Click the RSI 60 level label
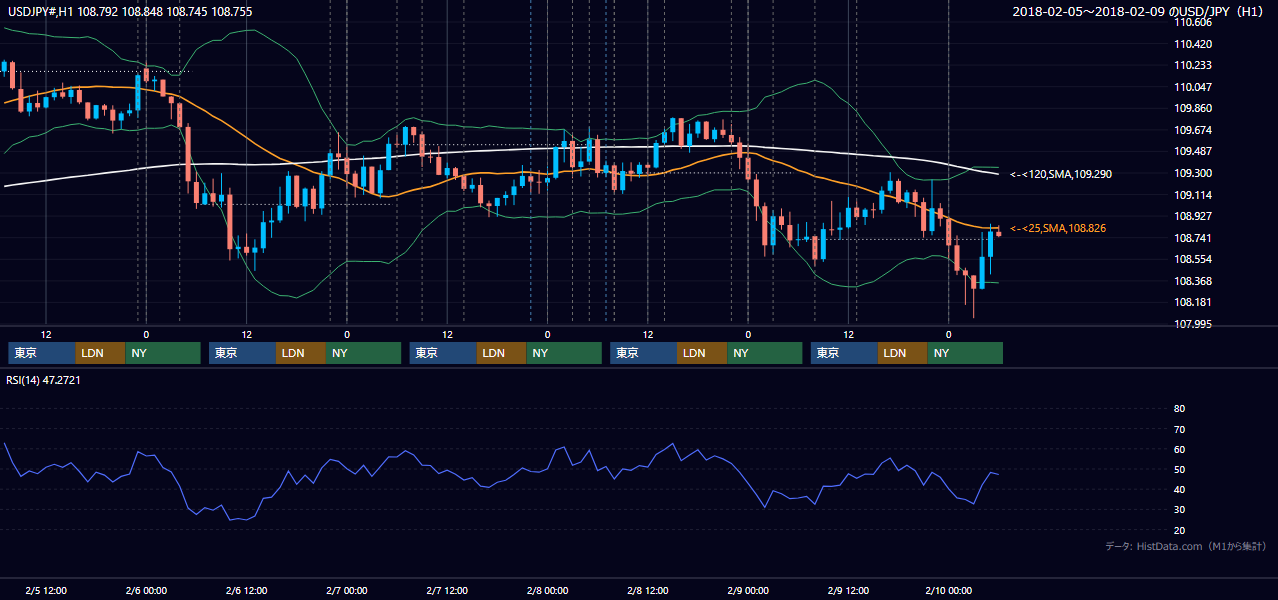The image size is (1278, 600). click(x=1179, y=449)
